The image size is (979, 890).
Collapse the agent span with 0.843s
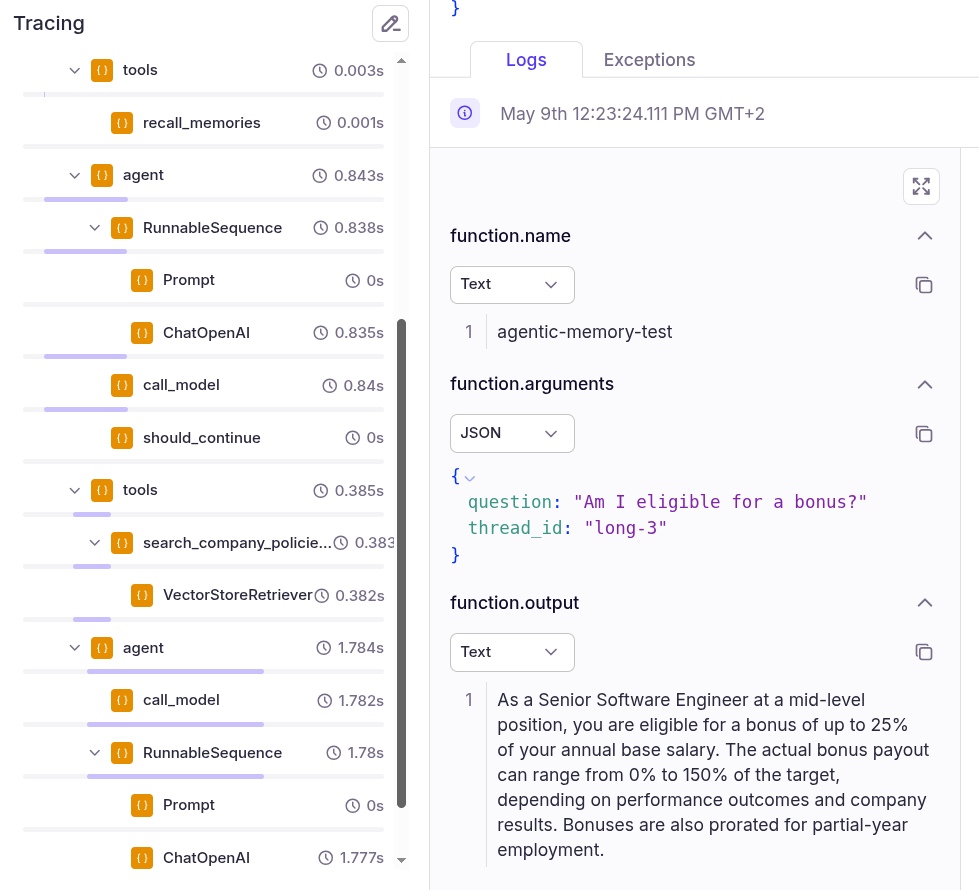pos(74,176)
